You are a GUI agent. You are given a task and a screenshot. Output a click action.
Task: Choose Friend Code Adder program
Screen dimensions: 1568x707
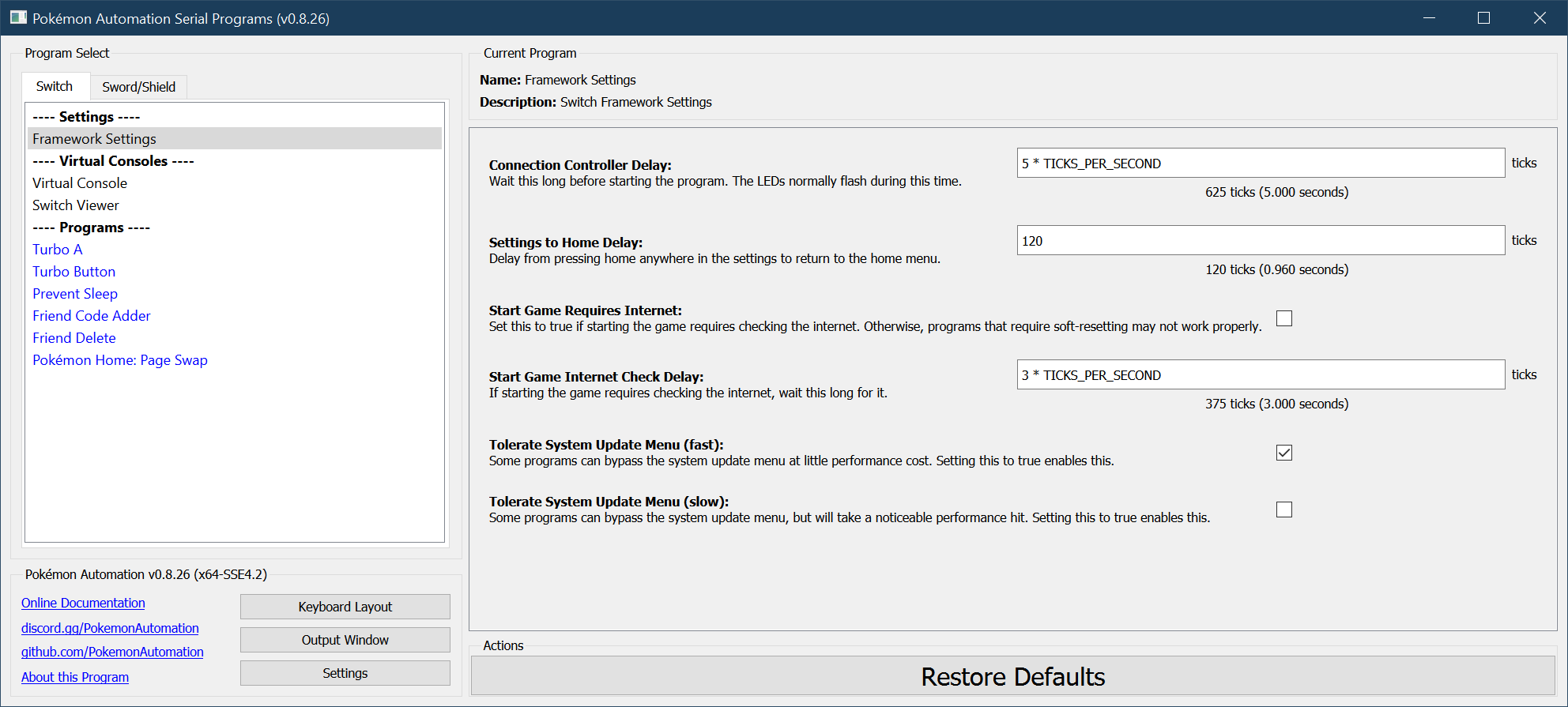point(92,316)
